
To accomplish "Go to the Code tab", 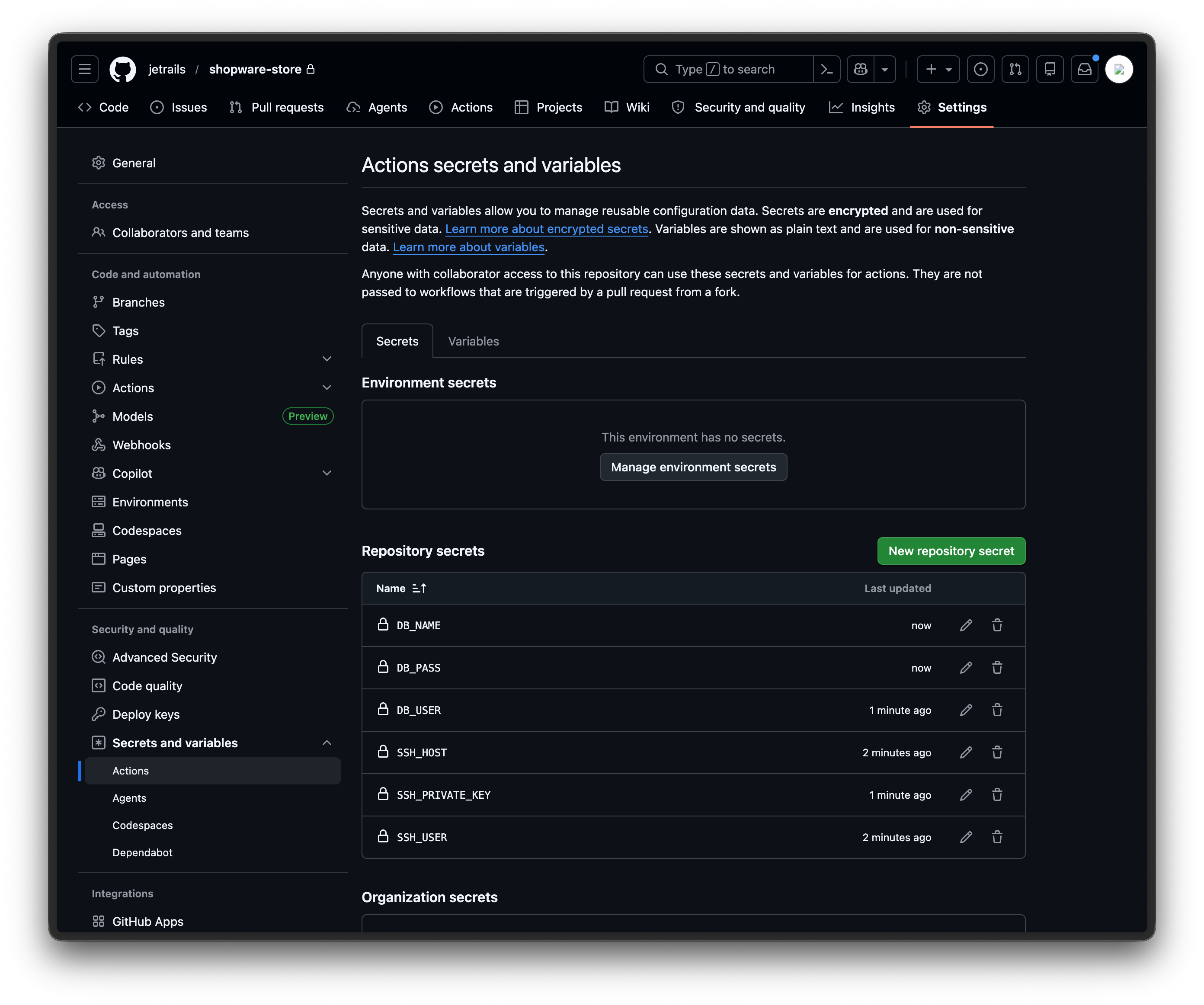I will (x=104, y=107).
